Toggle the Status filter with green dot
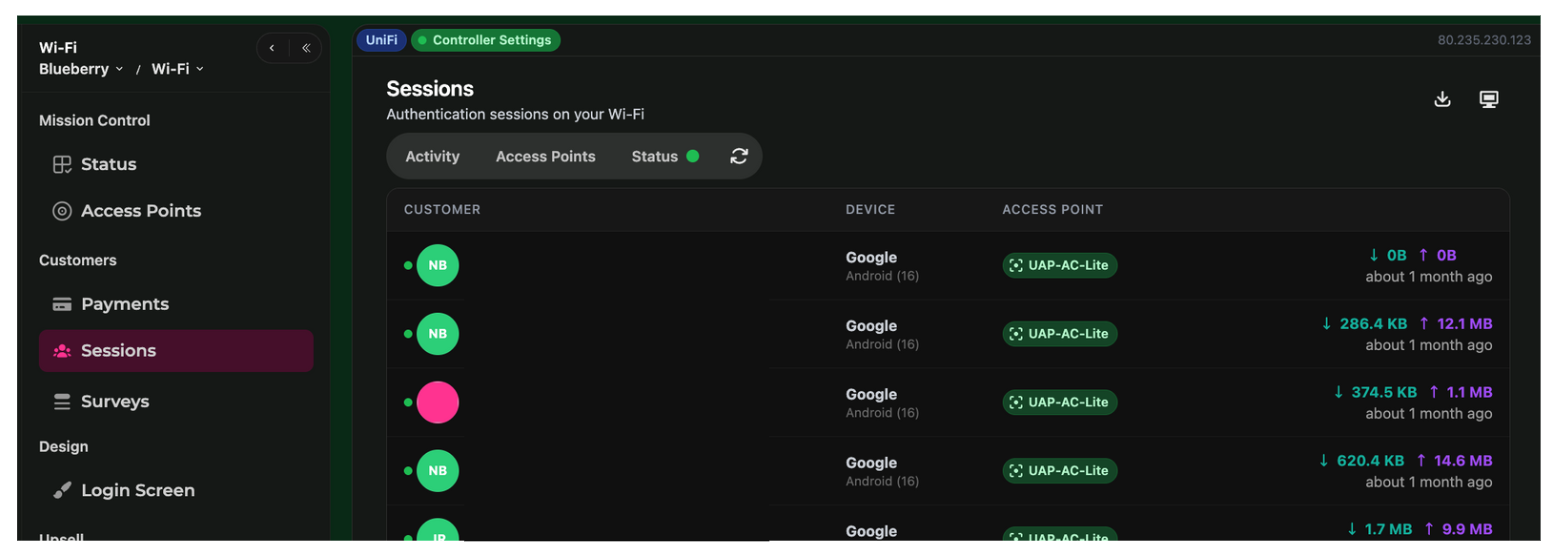 (x=664, y=156)
